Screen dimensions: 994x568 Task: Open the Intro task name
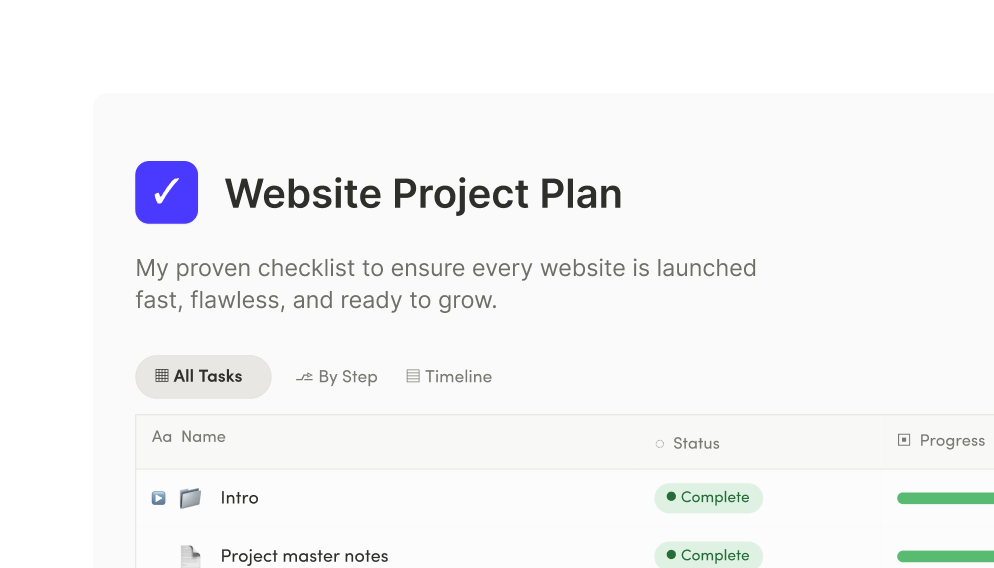click(x=240, y=498)
